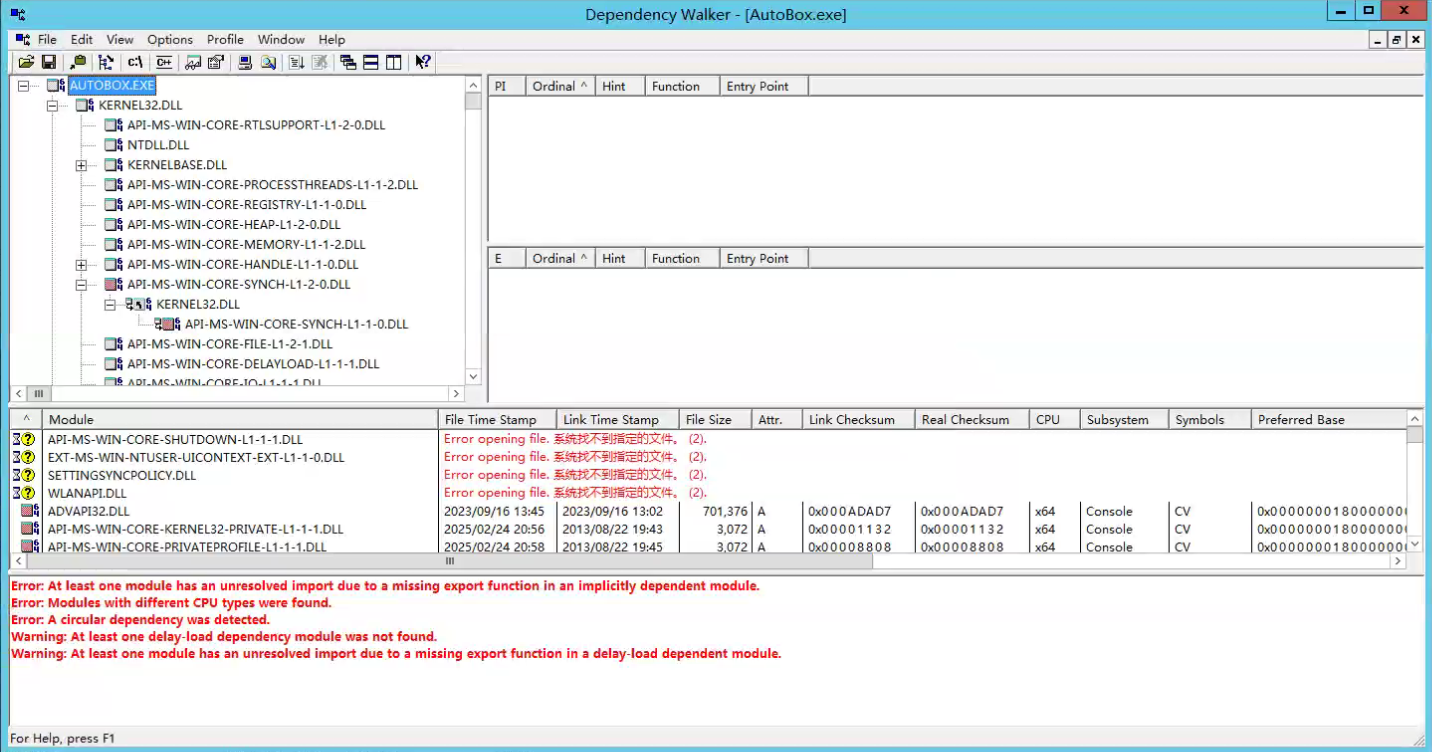Click the hourglass icon of SETTINGSYNCPOLICY.DLL row

[23, 475]
